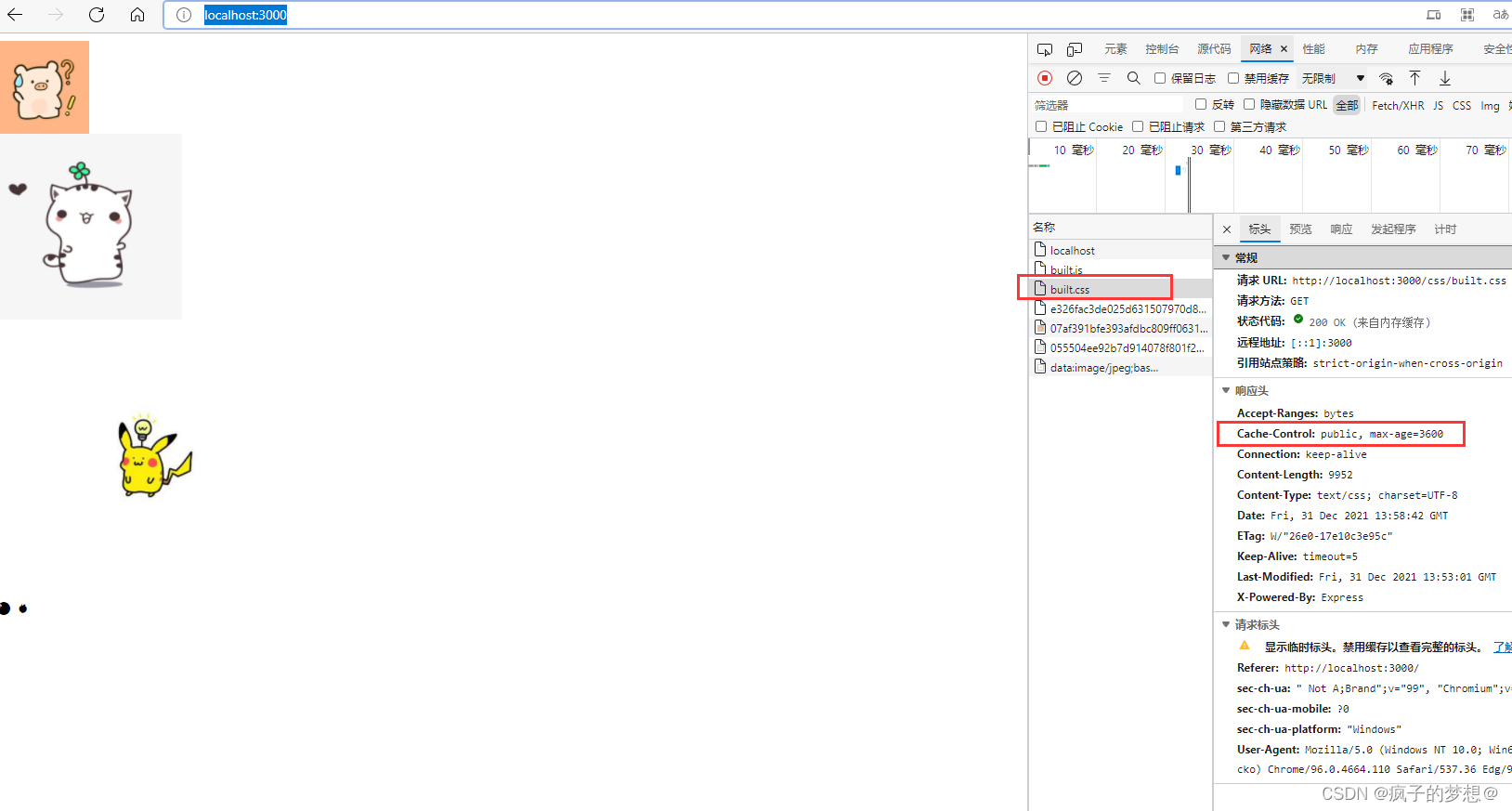Select the 发起程序 details tab
This screenshot has height=811, width=1512.
(1393, 229)
